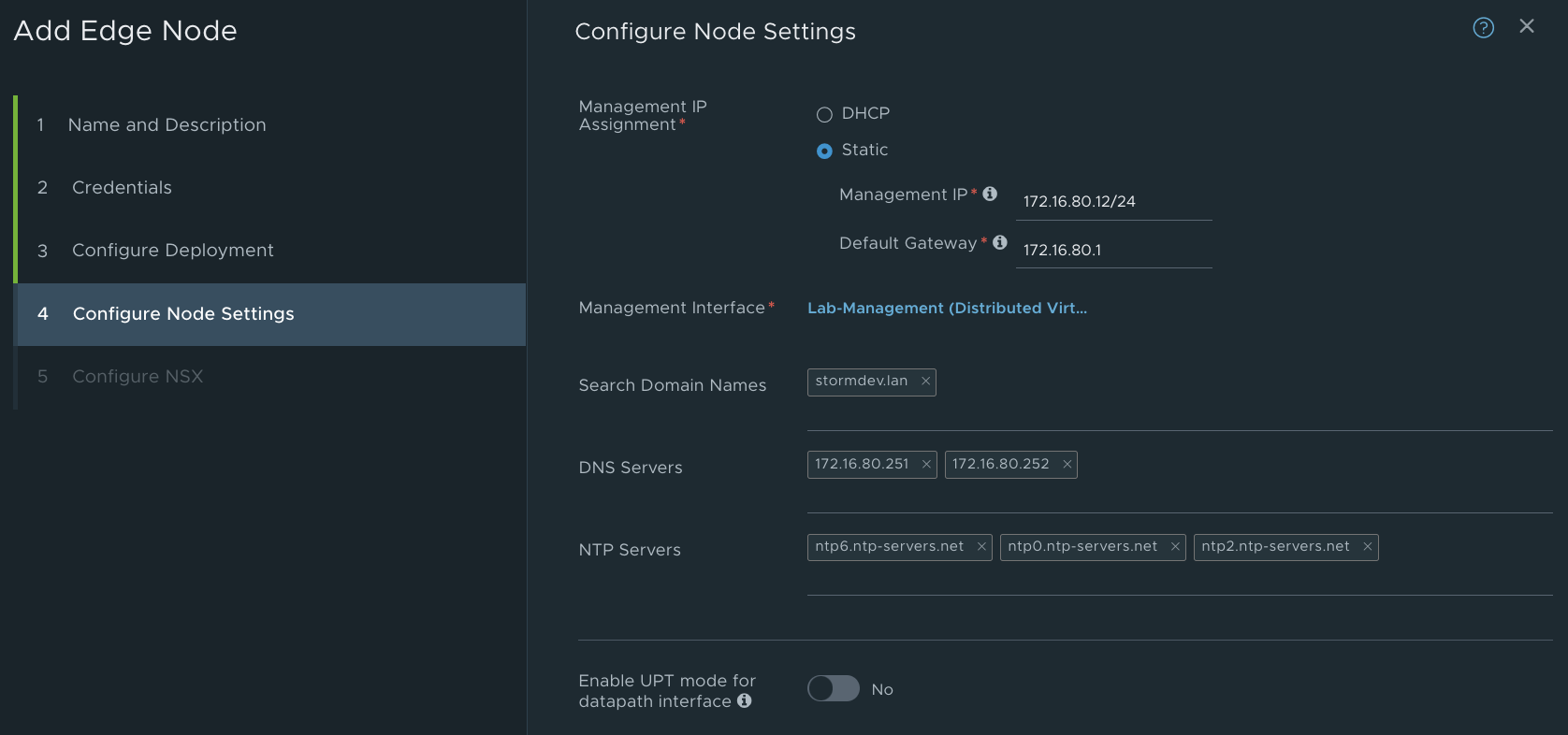Click info icon beside Default Gateway
This screenshot has height=735, width=1568.
tap(1000, 242)
